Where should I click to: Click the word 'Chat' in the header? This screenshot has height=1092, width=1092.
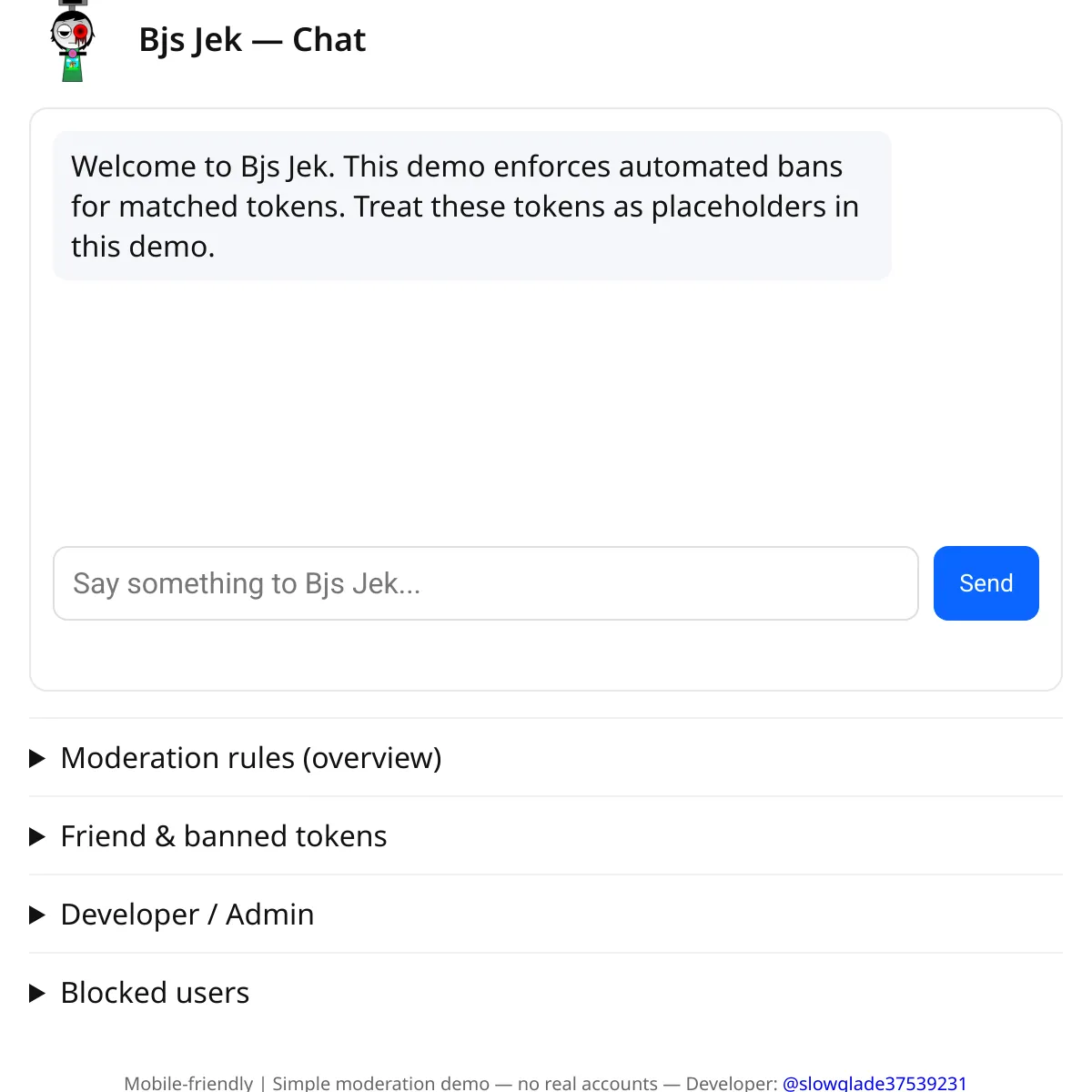pyautogui.click(x=329, y=40)
